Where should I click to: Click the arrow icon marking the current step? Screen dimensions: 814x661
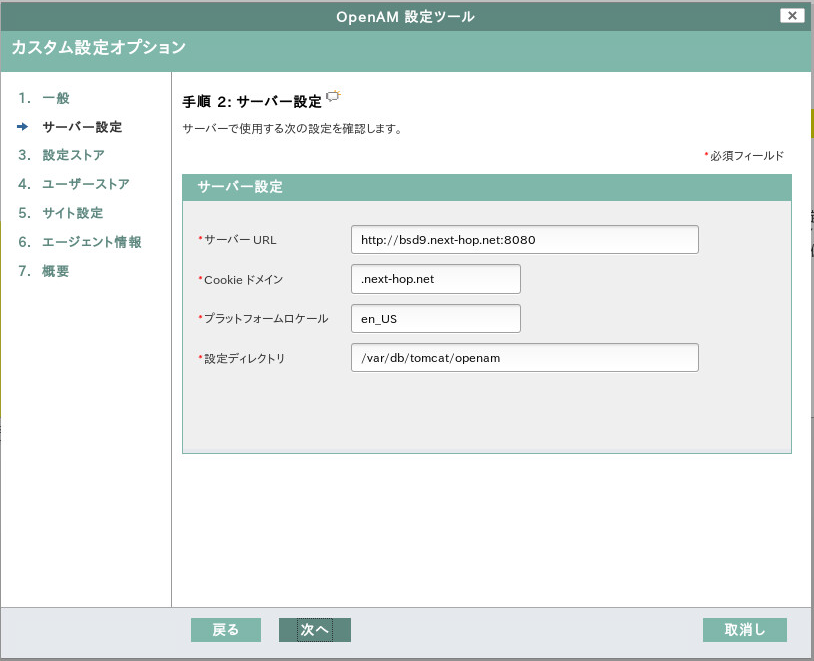(x=23, y=127)
